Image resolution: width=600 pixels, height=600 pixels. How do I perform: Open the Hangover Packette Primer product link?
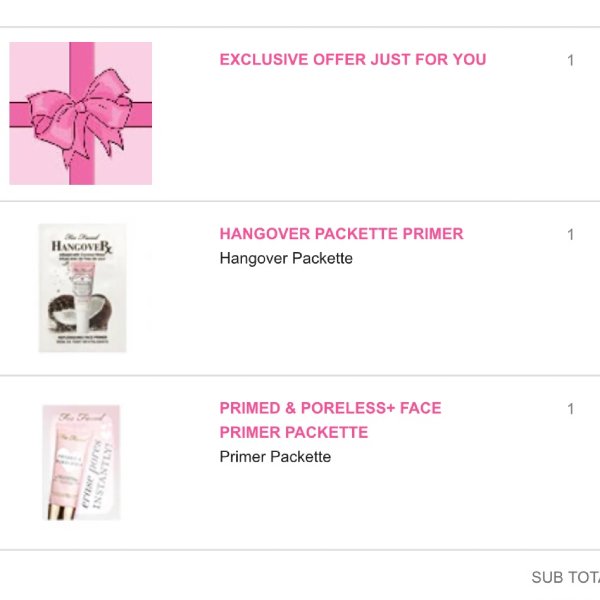341,234
